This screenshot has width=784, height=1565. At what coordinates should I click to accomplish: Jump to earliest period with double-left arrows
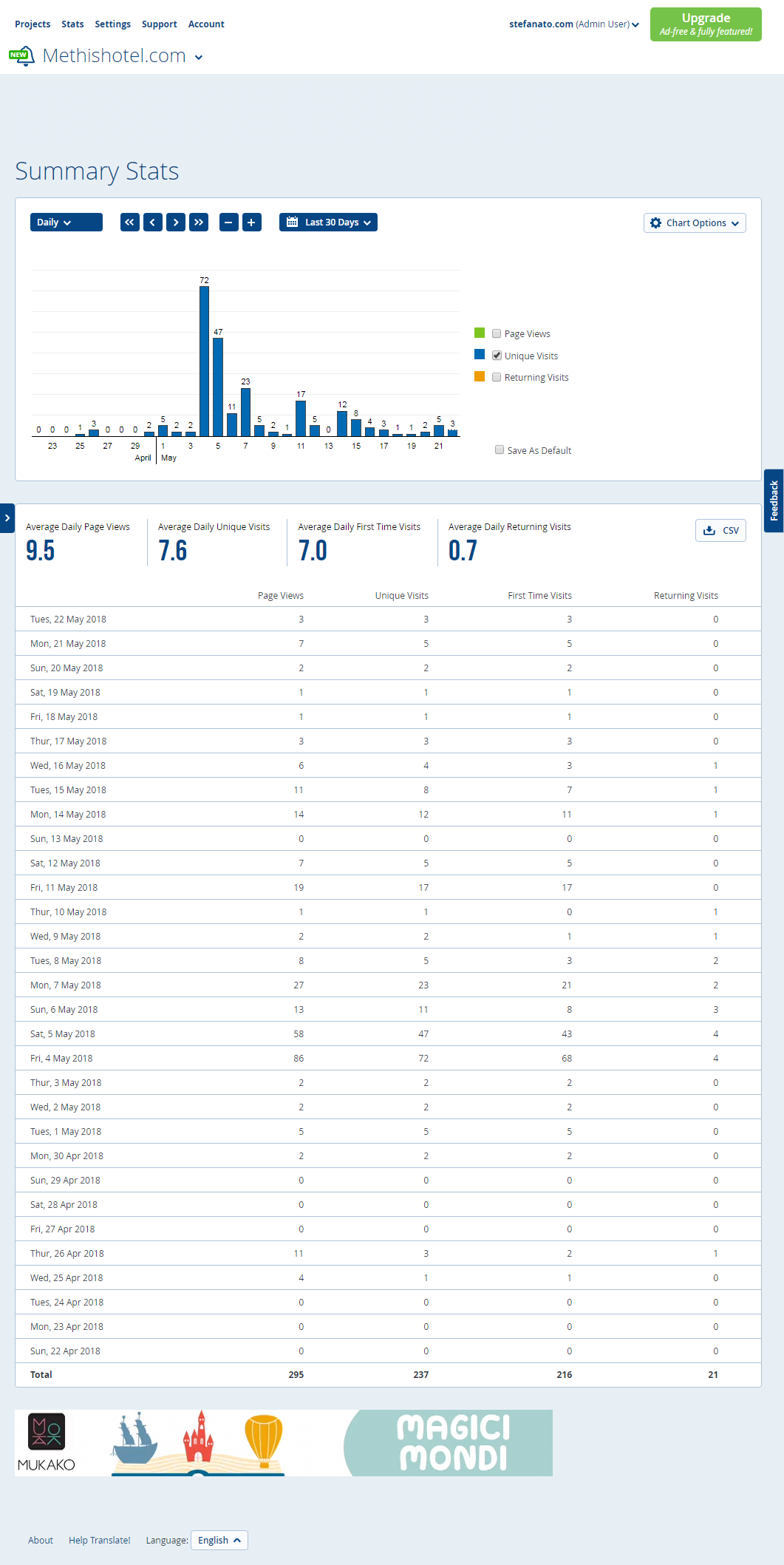[130, 222]
